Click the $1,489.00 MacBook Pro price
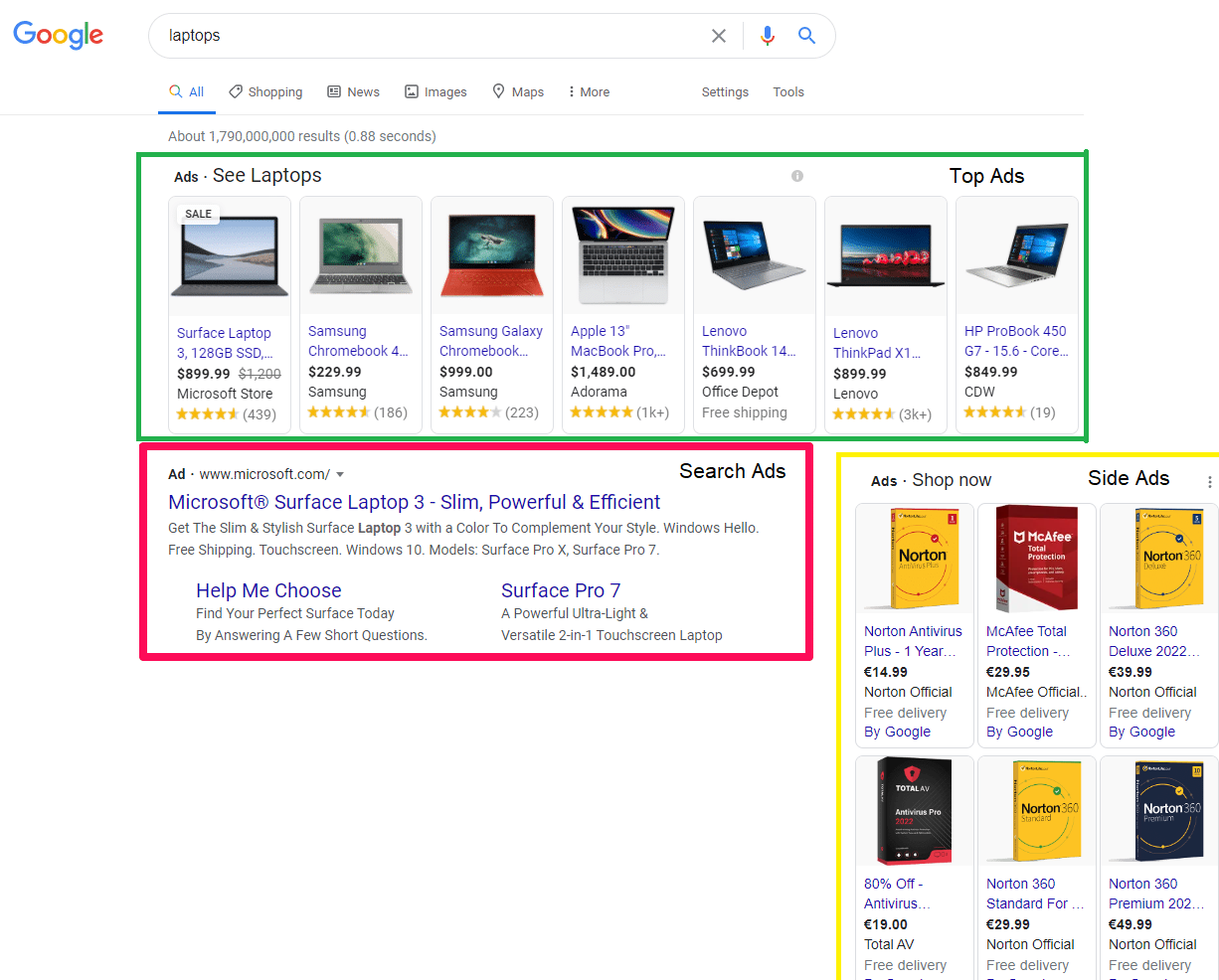 coord(603,372)
